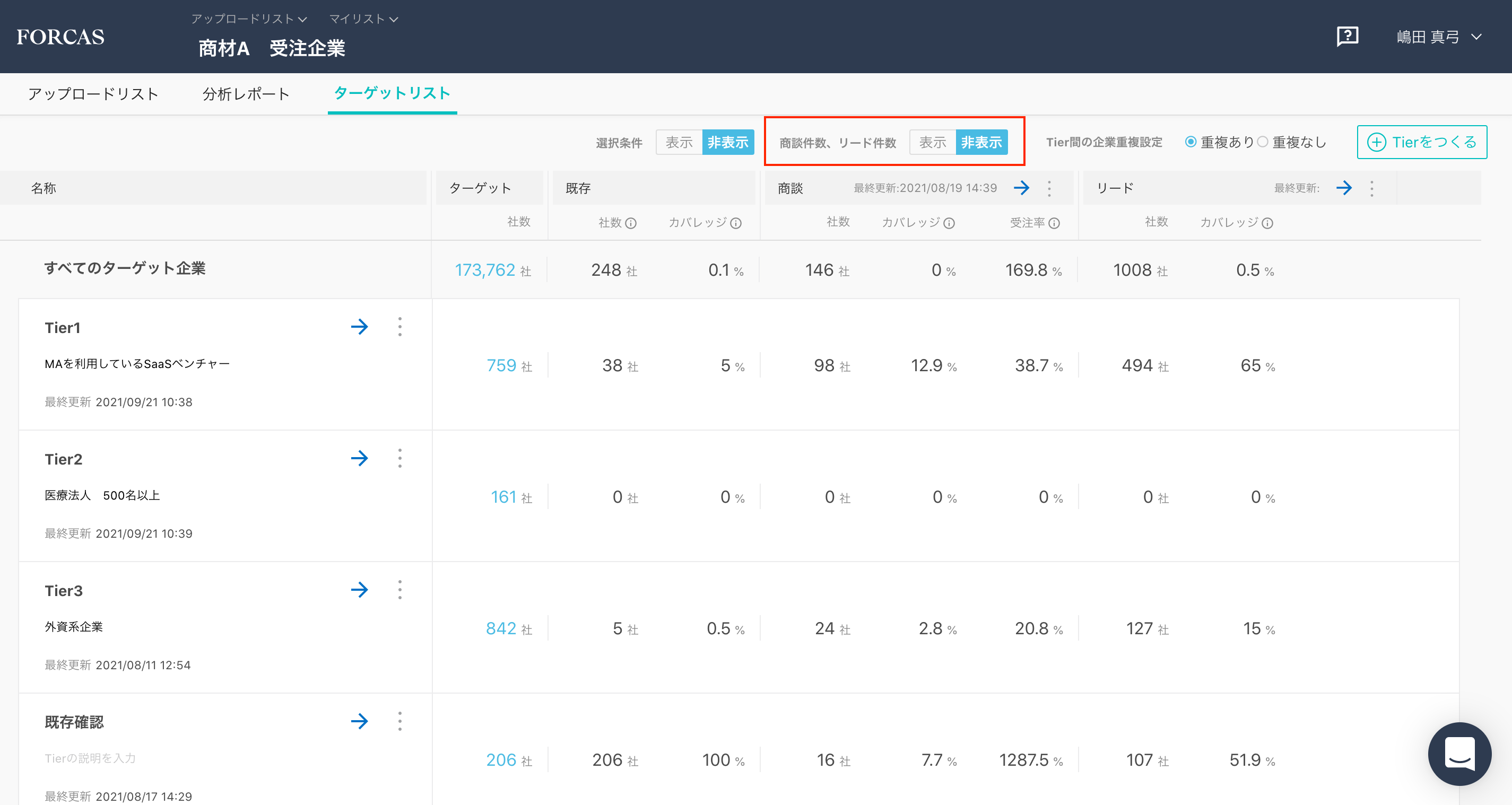Click the 商談 column blue arrow
Viewport: 1512px width, 805px height.
1021,188
